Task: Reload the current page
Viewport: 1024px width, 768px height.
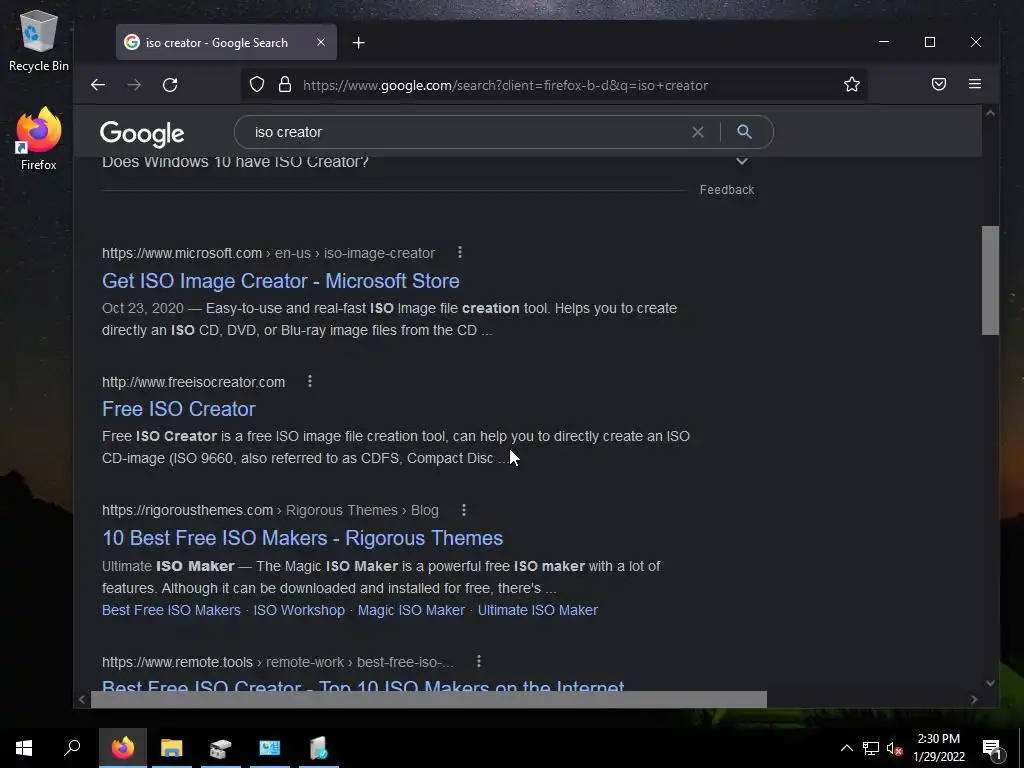Action: click(x=170, y=85)
